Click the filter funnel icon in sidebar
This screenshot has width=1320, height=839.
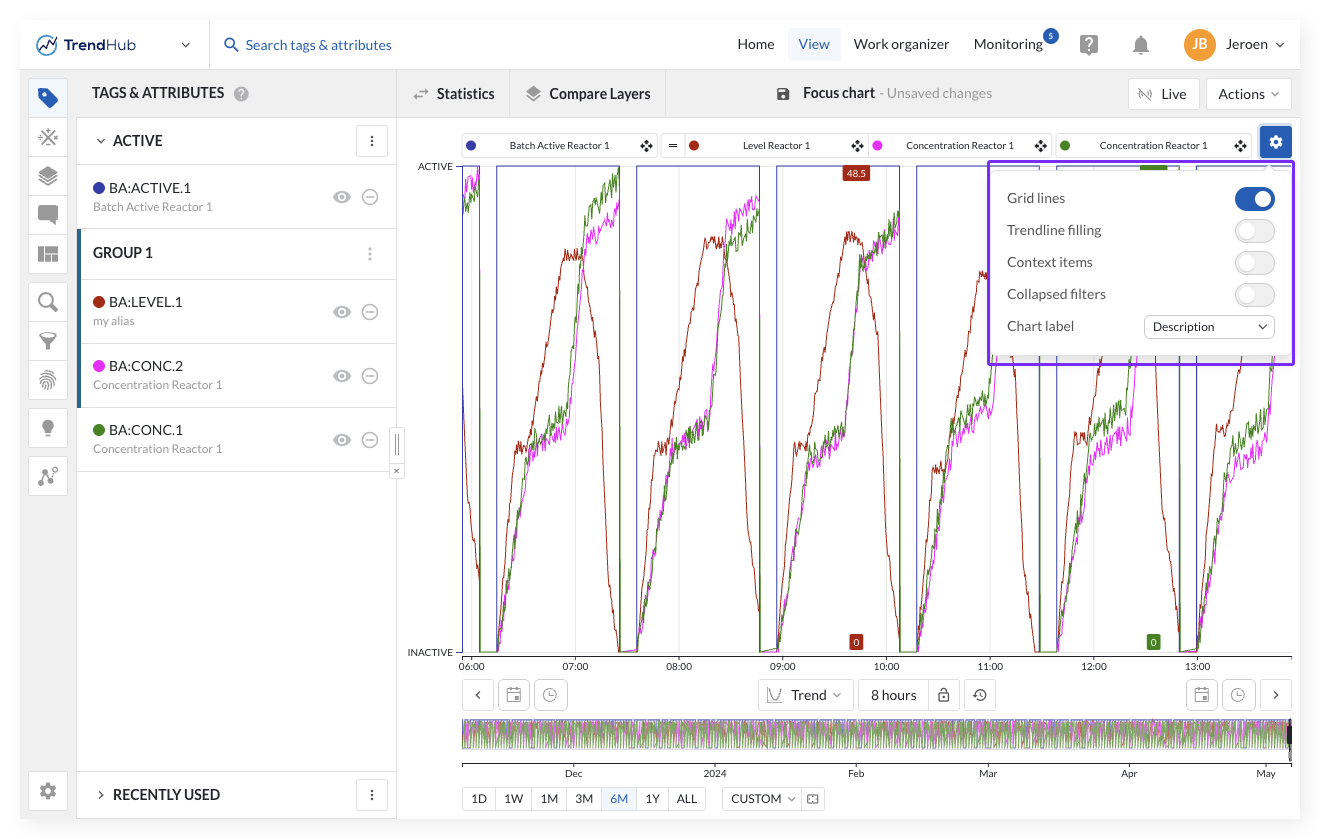[48, 341]
